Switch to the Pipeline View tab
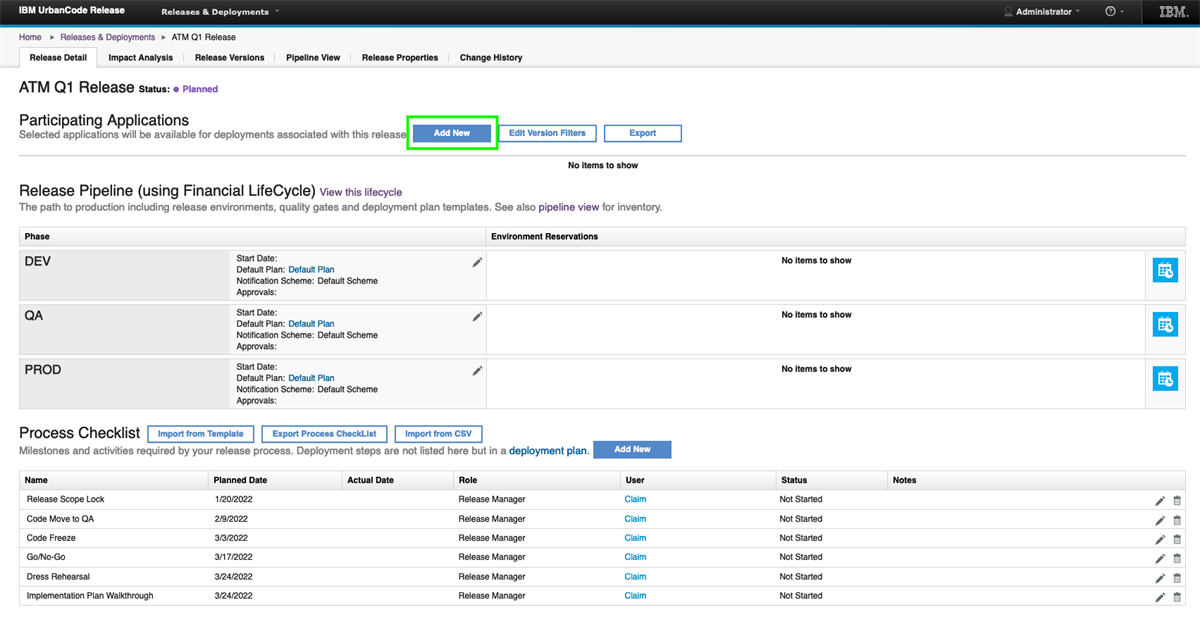Image resolution: width=1200 pixels, height=619 pixels. 313,57
